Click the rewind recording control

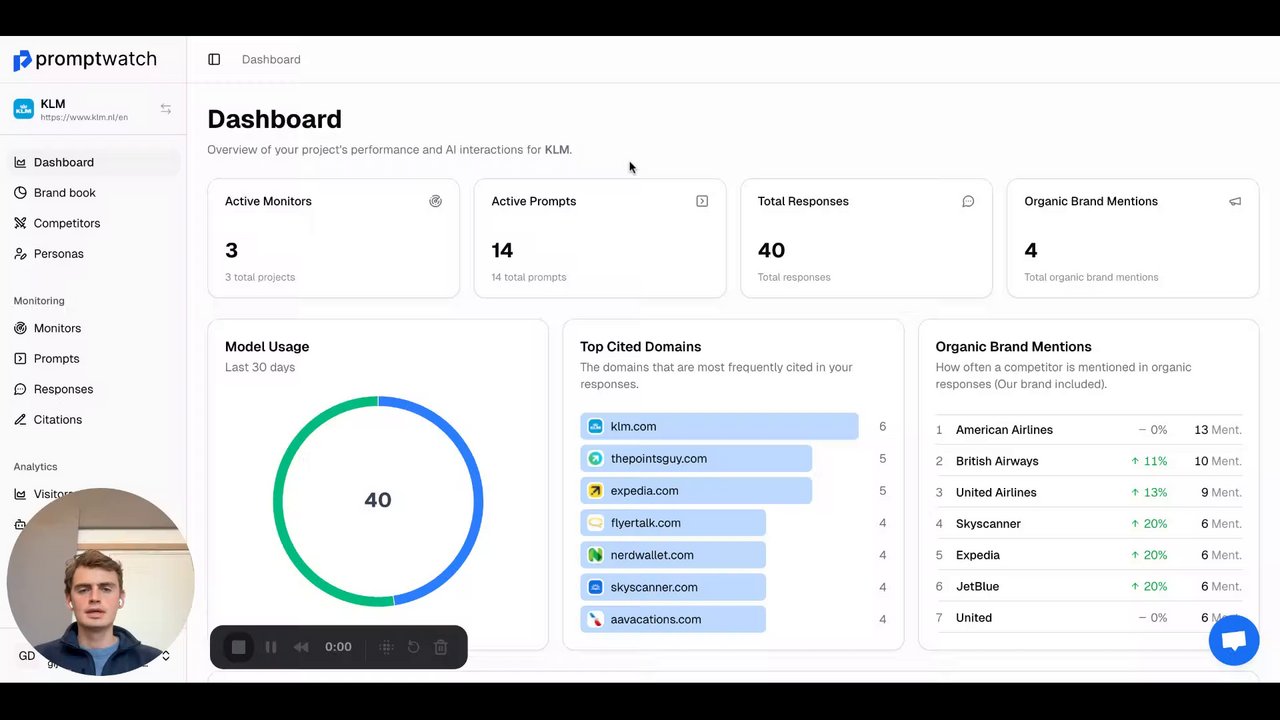(301, 647)
